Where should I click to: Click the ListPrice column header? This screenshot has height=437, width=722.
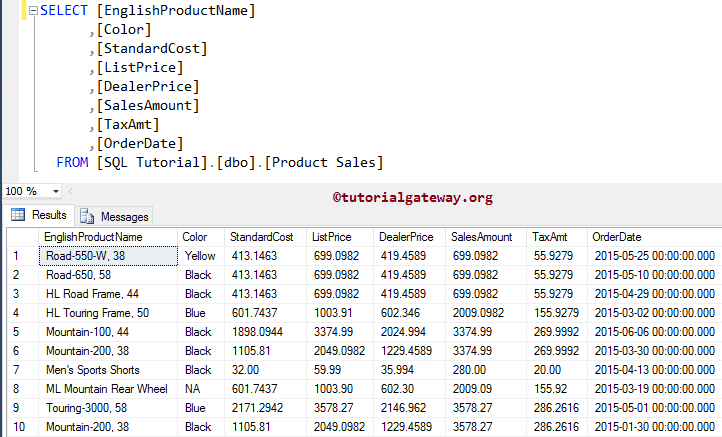coord(340,237)
